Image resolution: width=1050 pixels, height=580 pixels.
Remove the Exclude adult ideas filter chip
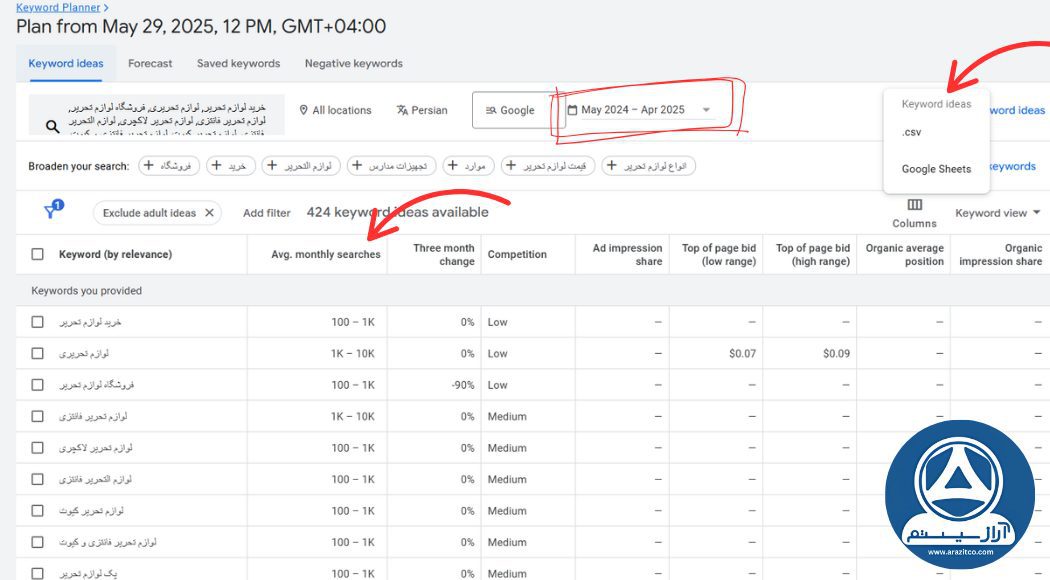point(209,213)
